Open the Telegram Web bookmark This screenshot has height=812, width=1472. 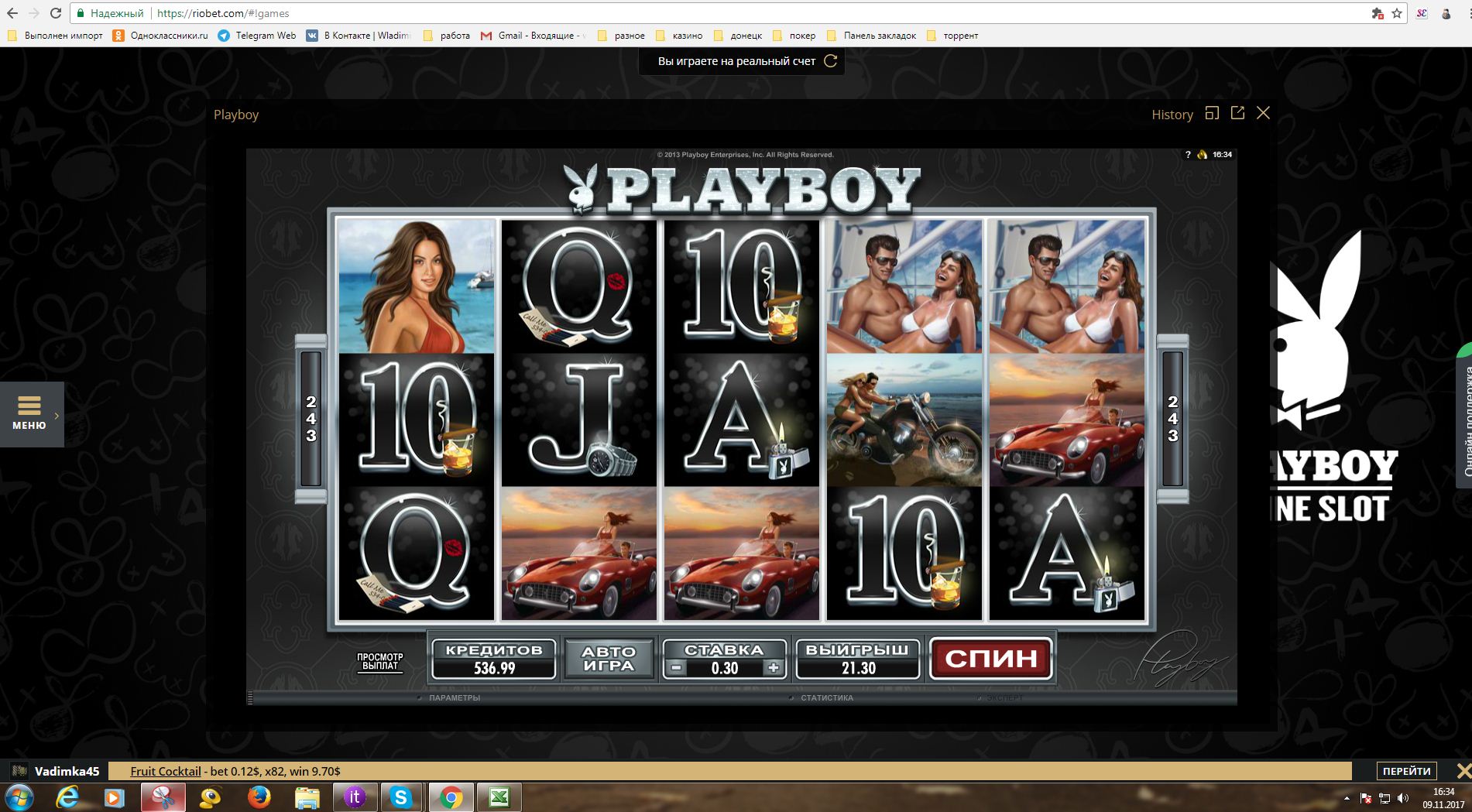[x=257, y=36]
